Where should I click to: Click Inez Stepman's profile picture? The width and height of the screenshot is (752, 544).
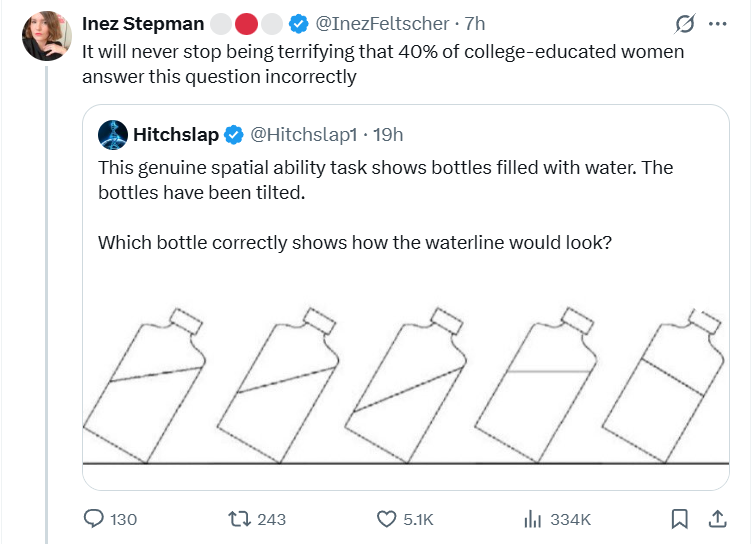[x=47, y=37]
